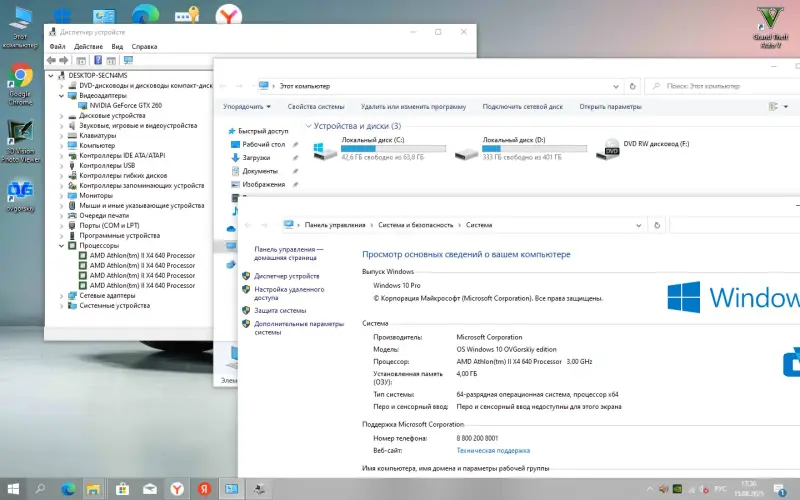Viewport: 800px width, 500px height.
Task: Click the Техническая поддержка website link
Action: click(x=493, y=451)
